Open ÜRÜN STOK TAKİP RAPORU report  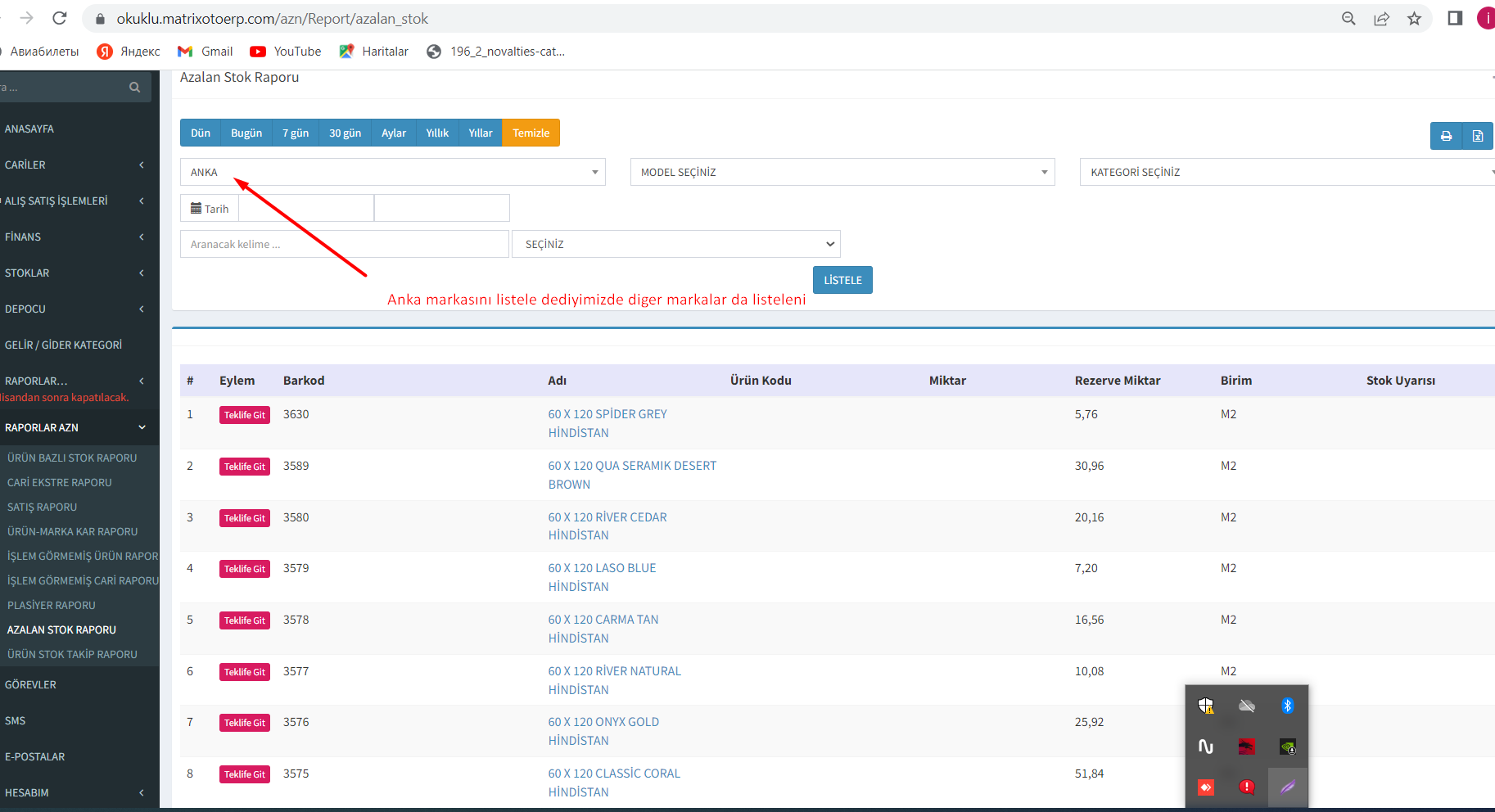72,654
